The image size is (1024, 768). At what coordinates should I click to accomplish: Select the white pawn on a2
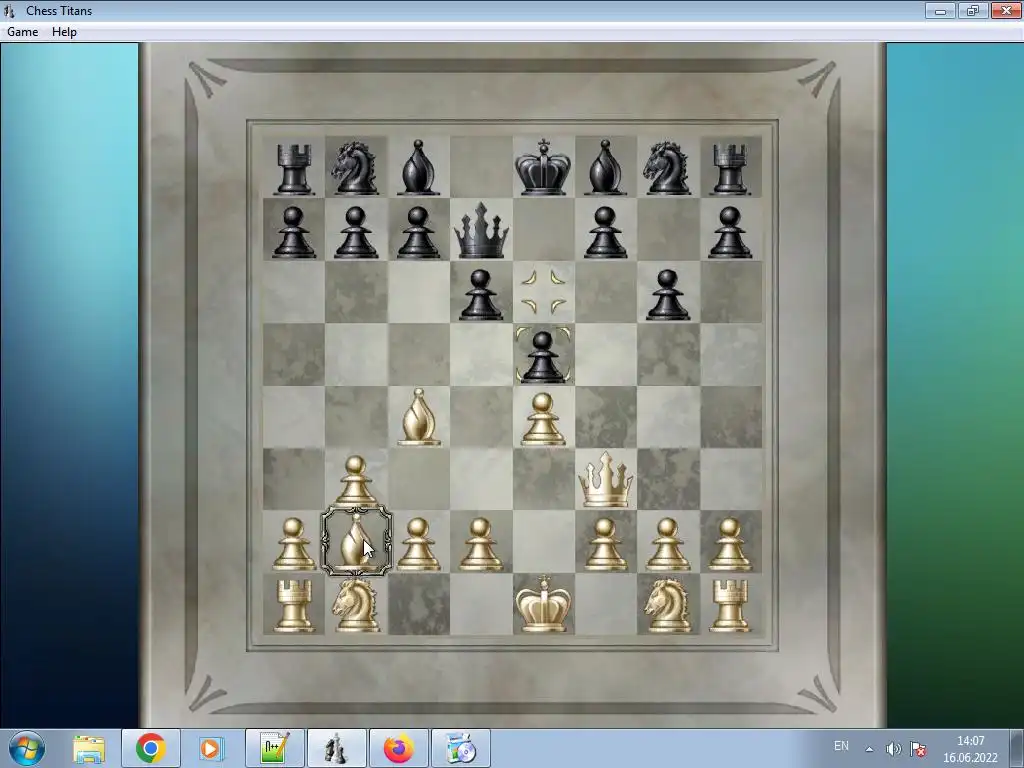[x=293, y=544]
